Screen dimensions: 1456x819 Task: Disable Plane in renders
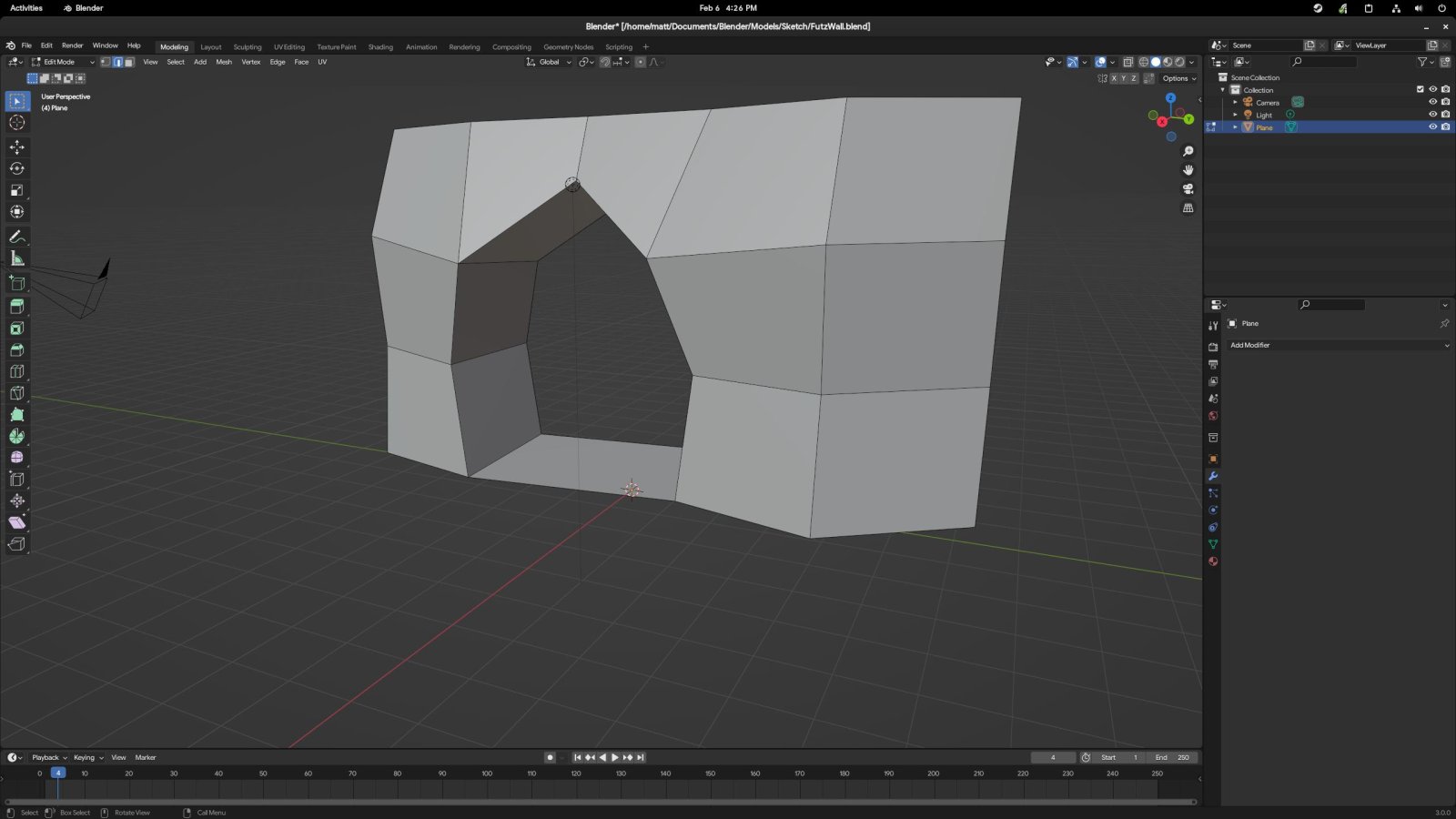(1445, 127)
